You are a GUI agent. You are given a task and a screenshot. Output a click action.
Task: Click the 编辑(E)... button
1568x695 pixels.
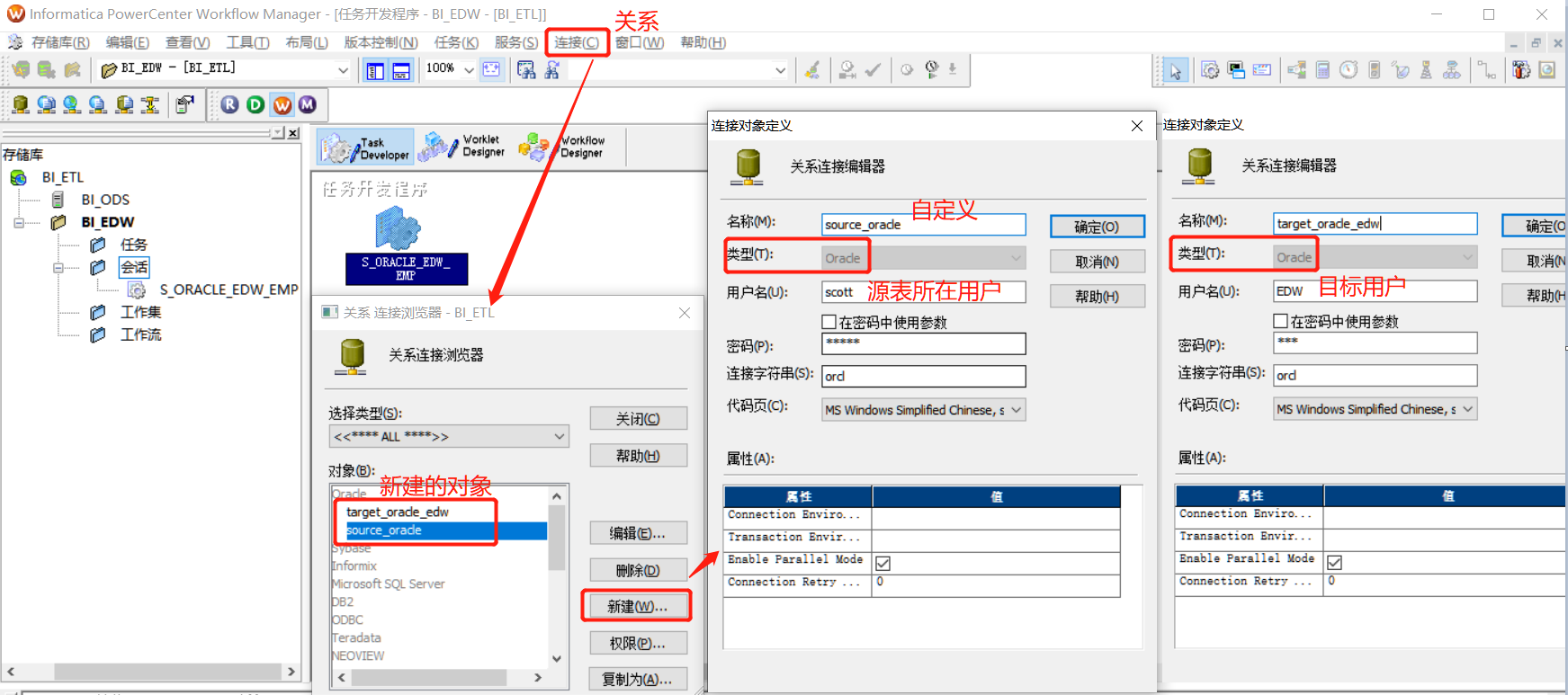click(x=638, y=533)
